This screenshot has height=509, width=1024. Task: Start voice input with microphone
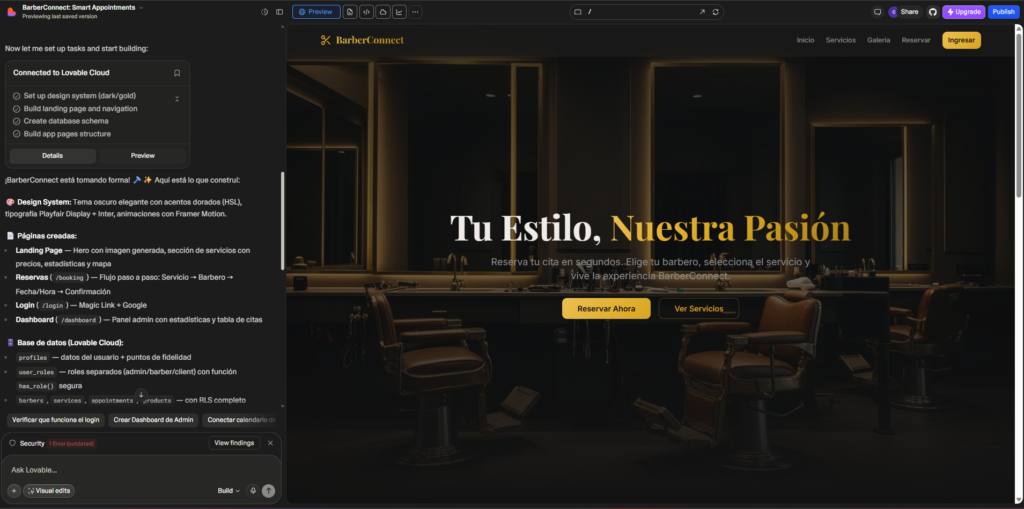pos(253,491)
